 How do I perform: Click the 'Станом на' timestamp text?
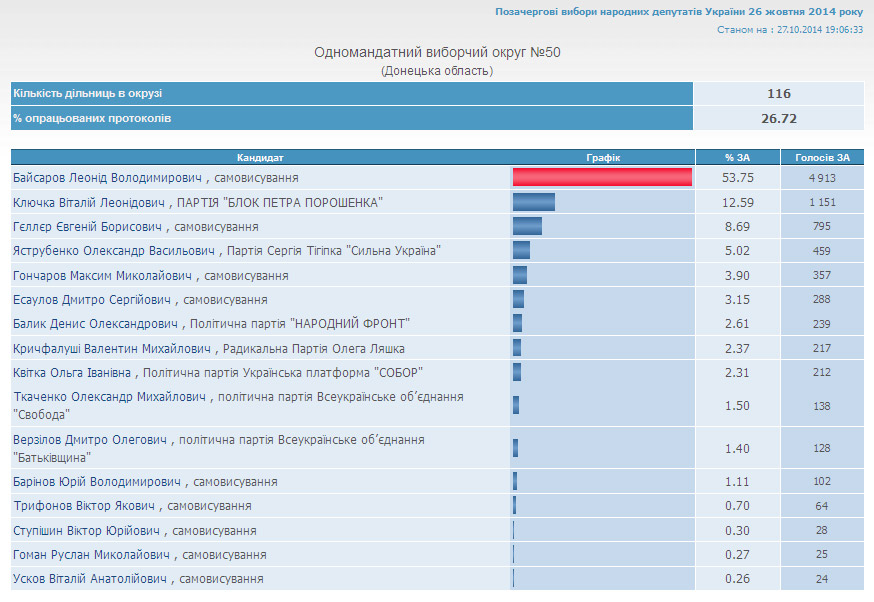pyautogui.click(x=790, y=30)
